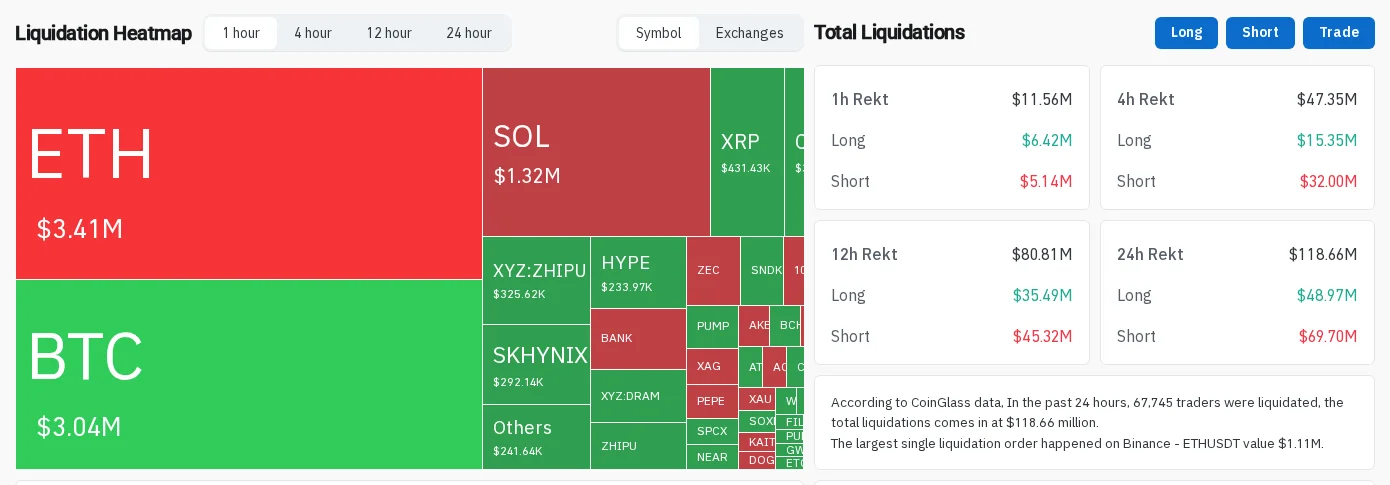The width and height of the screenshot is (1390, 485).
Task: Click the 1h Rekt summary card
Action: pyautogui.click(x=951, y=138)
